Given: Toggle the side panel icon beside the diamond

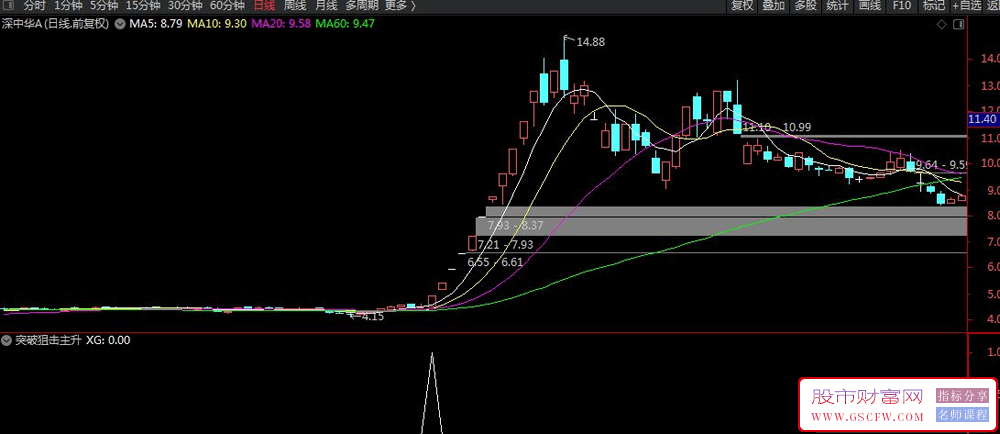Looking at the screenshot, I should (958, 24).
